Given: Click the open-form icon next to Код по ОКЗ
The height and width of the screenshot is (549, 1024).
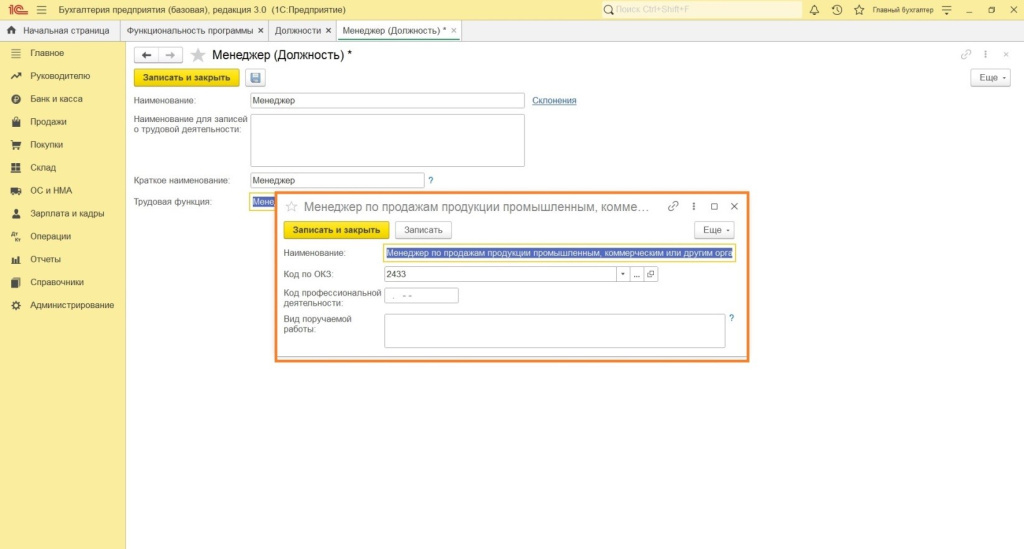Looking at the screenshot, I should (x=650, y=274).
